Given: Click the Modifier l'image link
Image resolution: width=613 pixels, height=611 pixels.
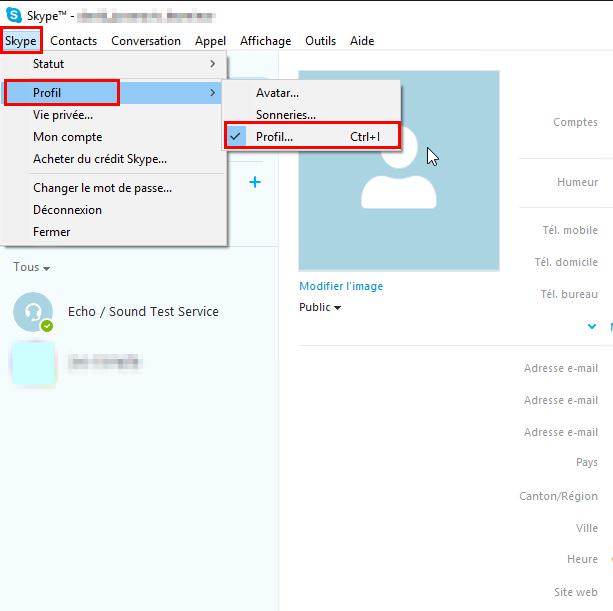Looking at the screenshot, I should coord(341,286).
